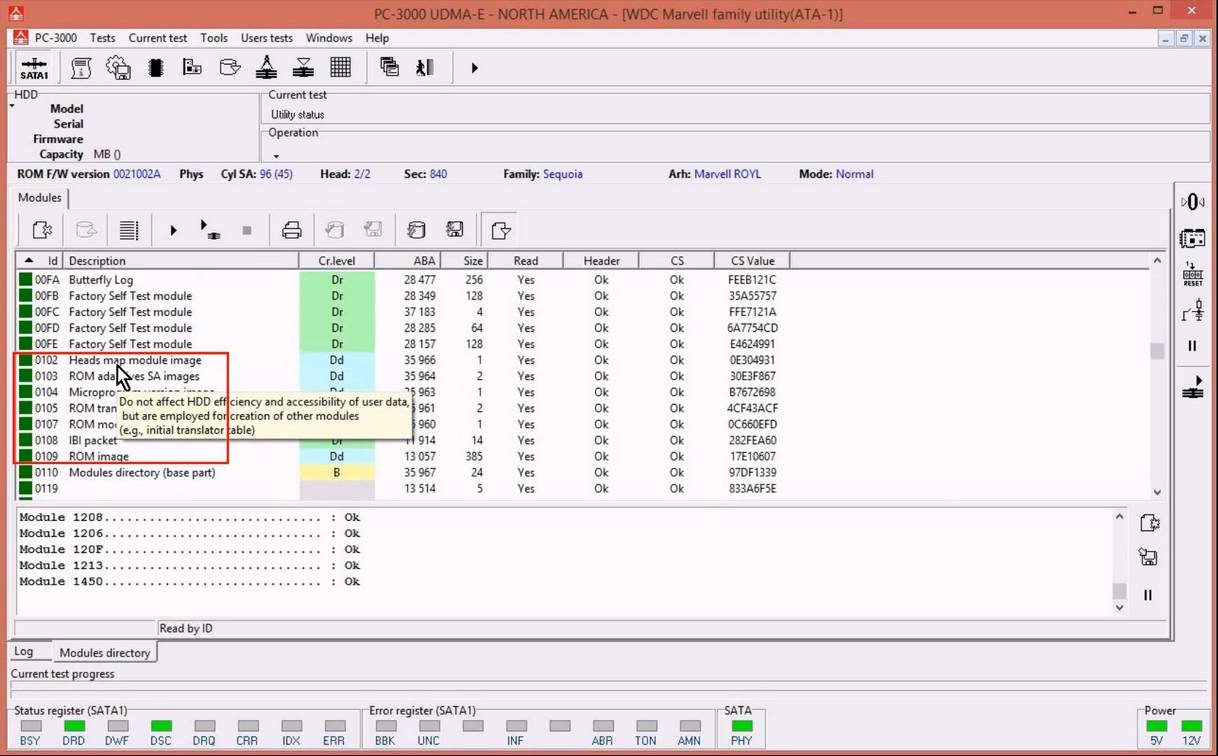Click the SATA1 port toolbar button

[34, 68]
